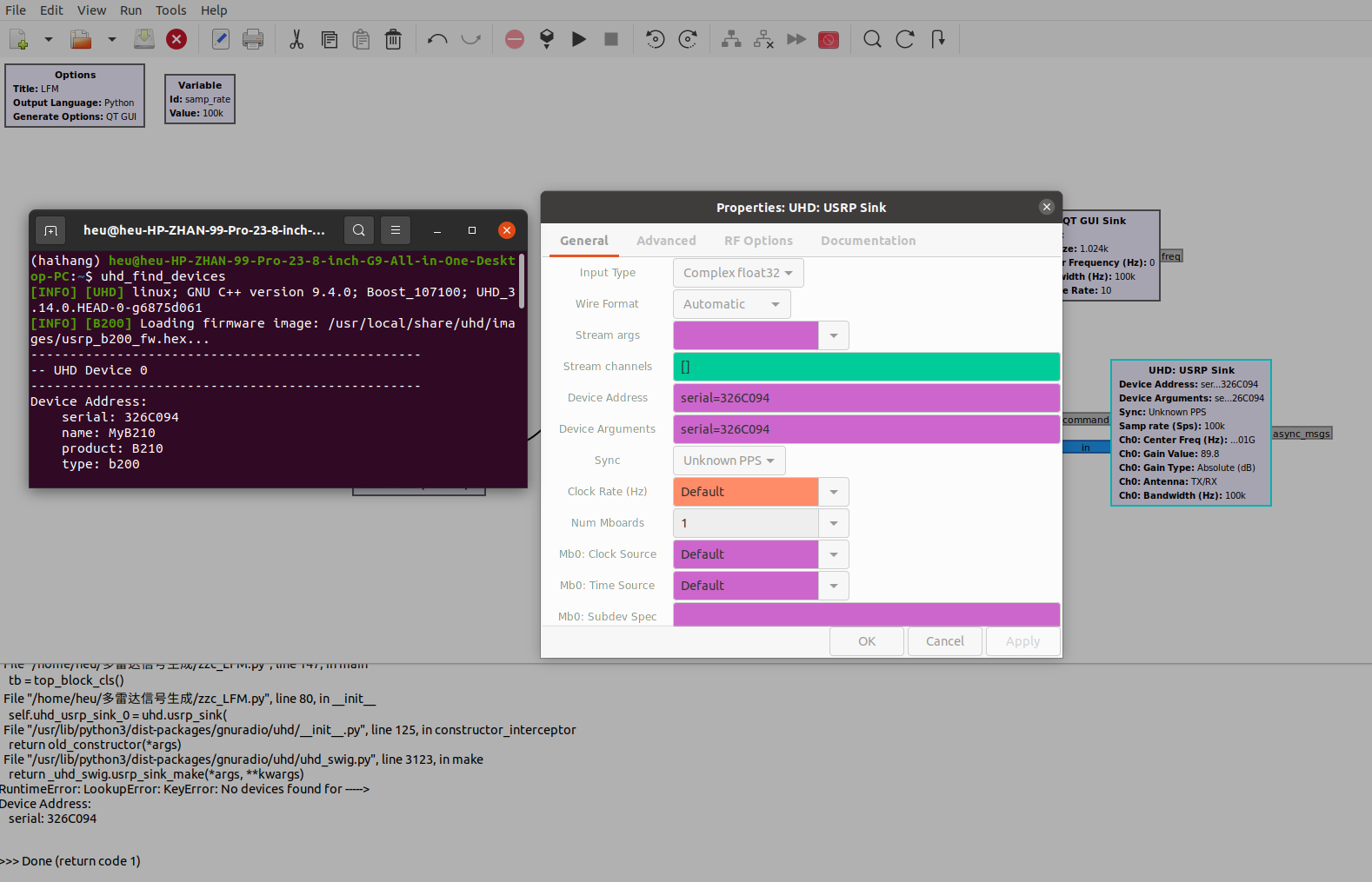This screenshot has height=882, width=1372.
Task: Switch to the General tab in Properties
Action: 584,241
